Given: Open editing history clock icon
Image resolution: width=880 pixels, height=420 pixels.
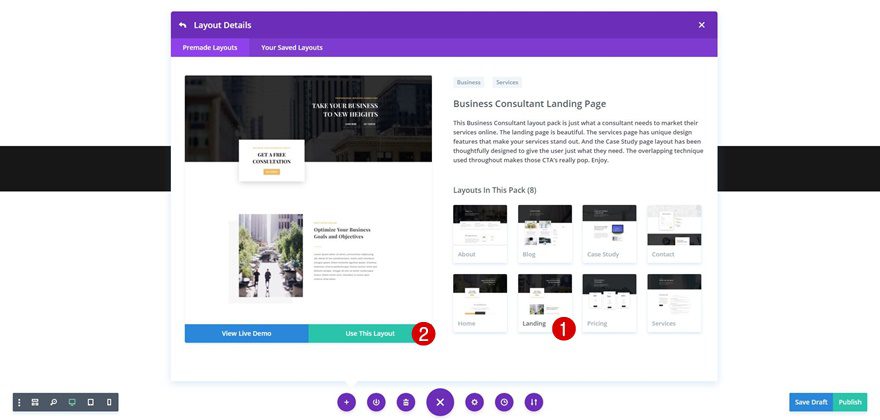Looking at the screenshot, I should (x=504, y=402).
